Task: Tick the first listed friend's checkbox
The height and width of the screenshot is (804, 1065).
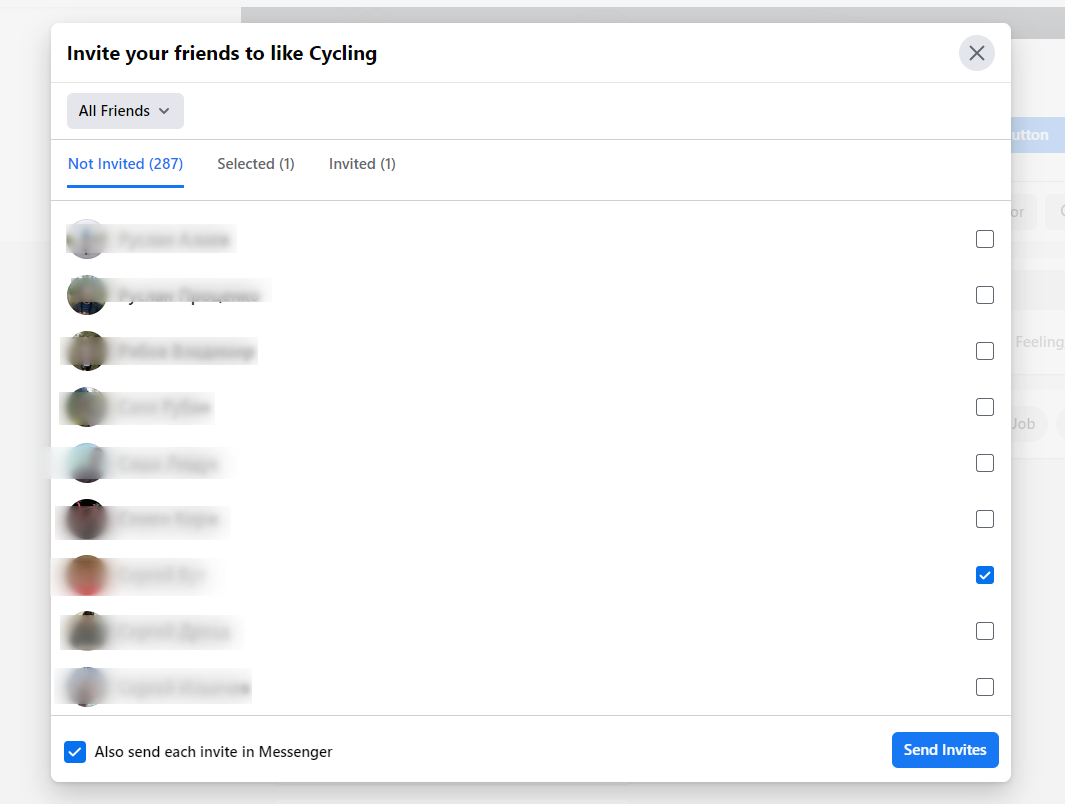Action: pos(985,239)
